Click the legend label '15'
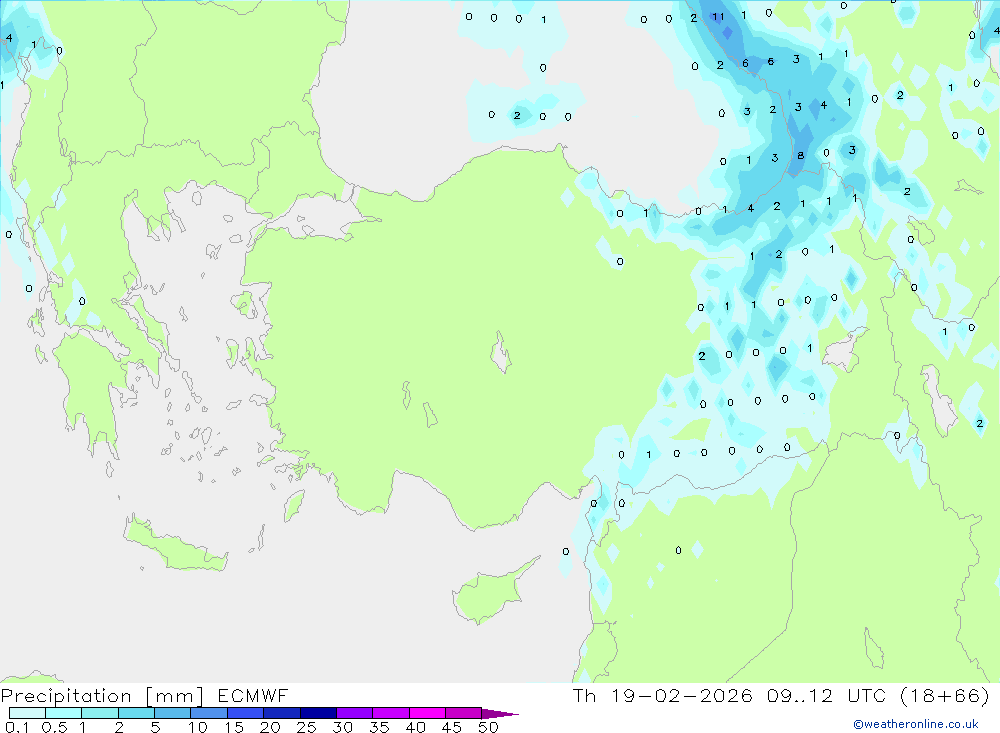 pos(234,727)
